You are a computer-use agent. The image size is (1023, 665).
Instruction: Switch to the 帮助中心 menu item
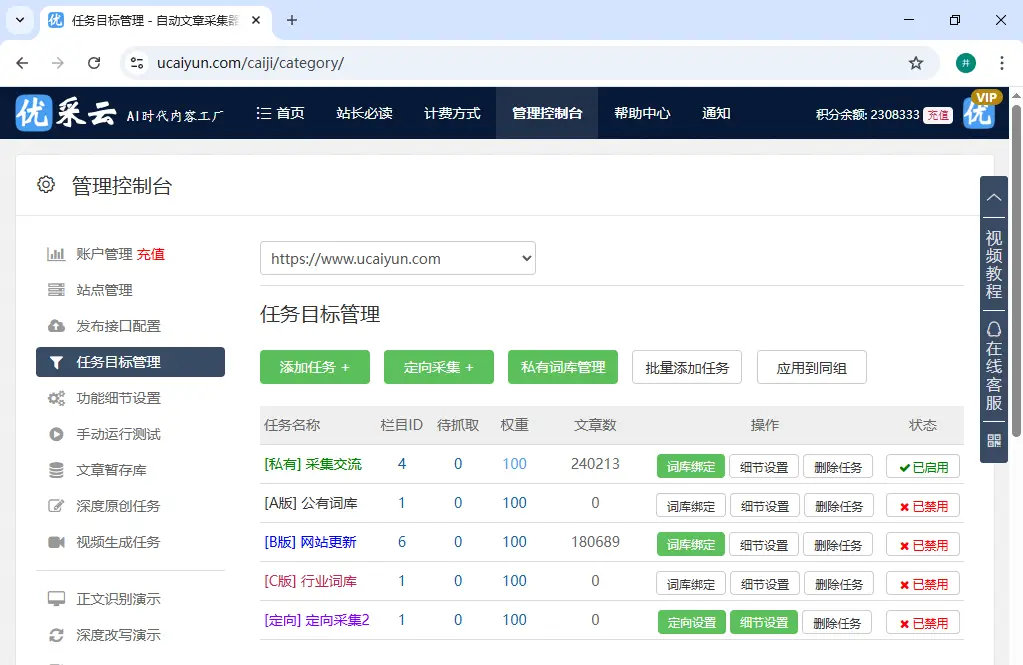click(642, 113)
